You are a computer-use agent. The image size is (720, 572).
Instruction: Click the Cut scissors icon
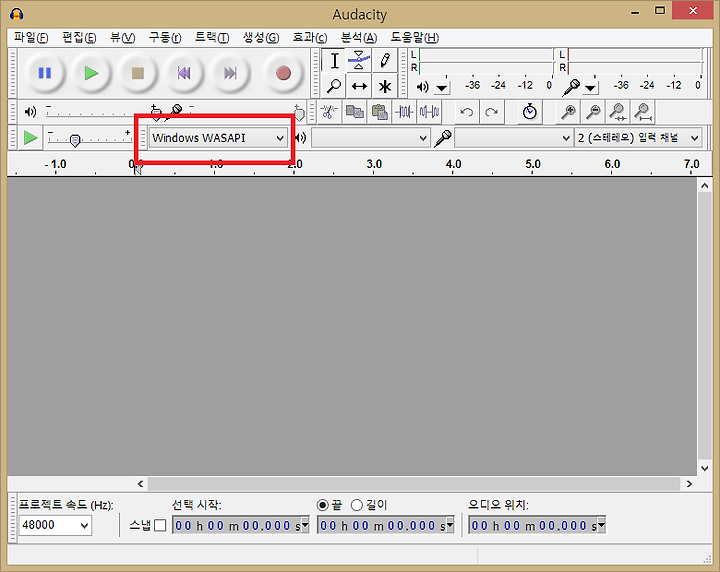click(329, 112)
